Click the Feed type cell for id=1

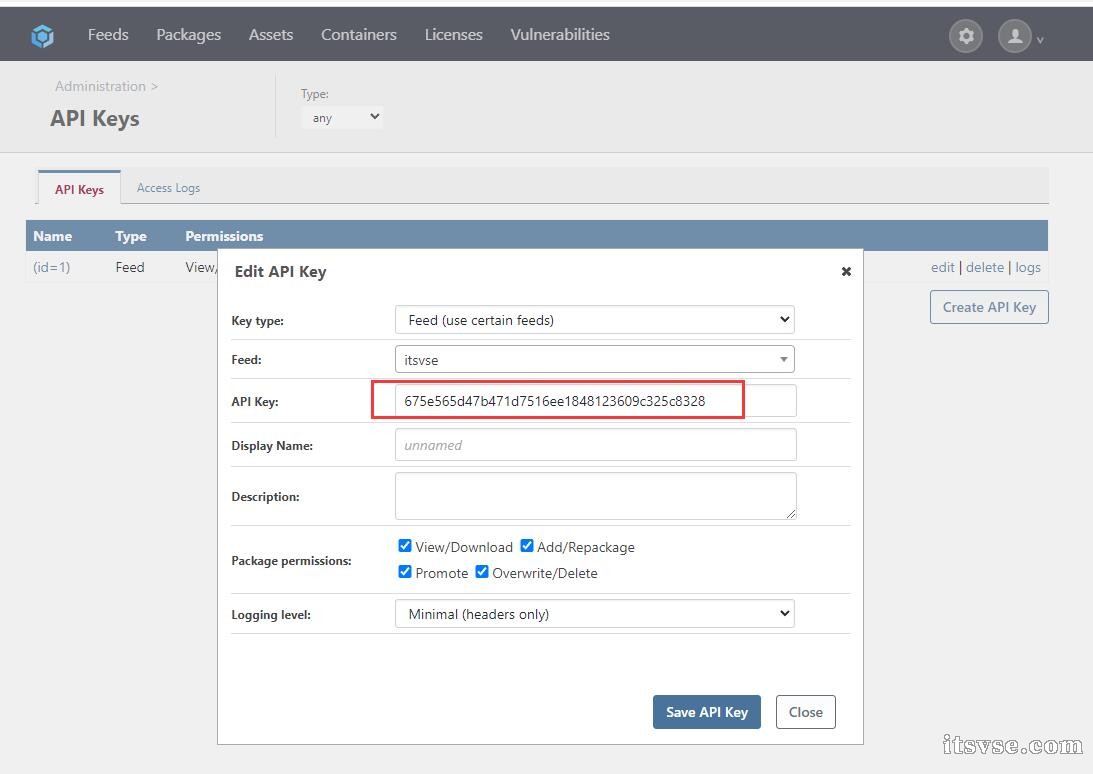130,268
